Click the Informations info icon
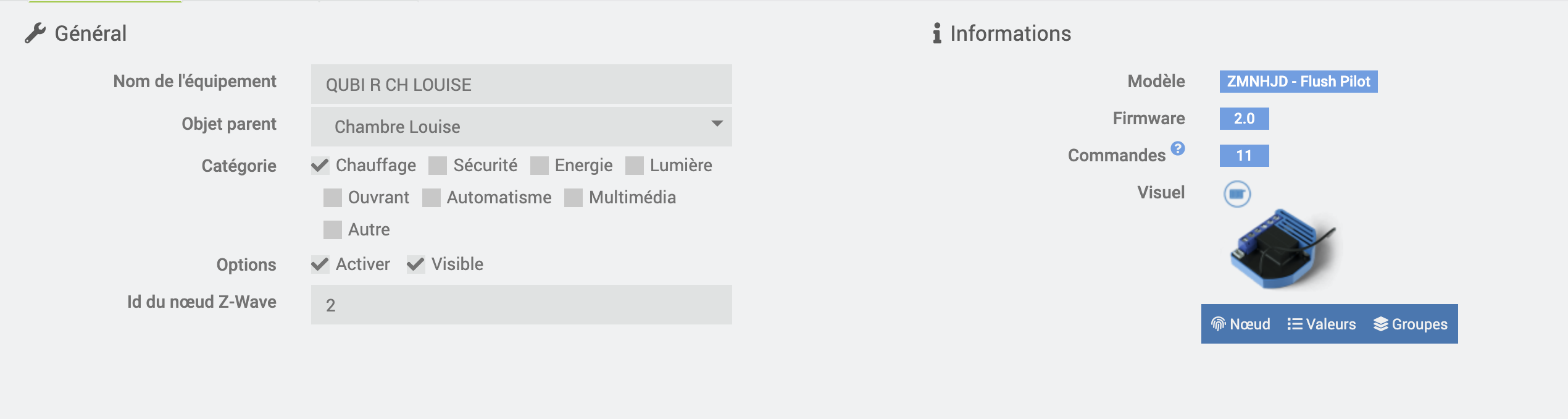This screenshot has height=419, width=1568. (937, 33)
